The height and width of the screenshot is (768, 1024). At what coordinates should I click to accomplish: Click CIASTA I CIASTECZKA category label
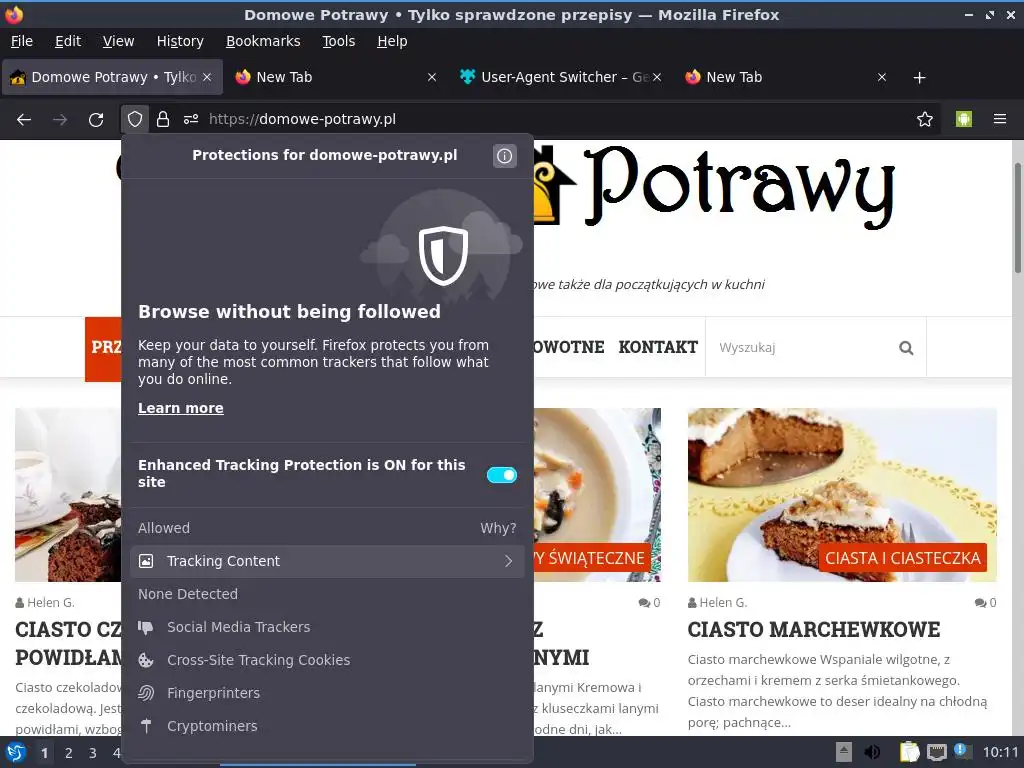pos(903,558)
